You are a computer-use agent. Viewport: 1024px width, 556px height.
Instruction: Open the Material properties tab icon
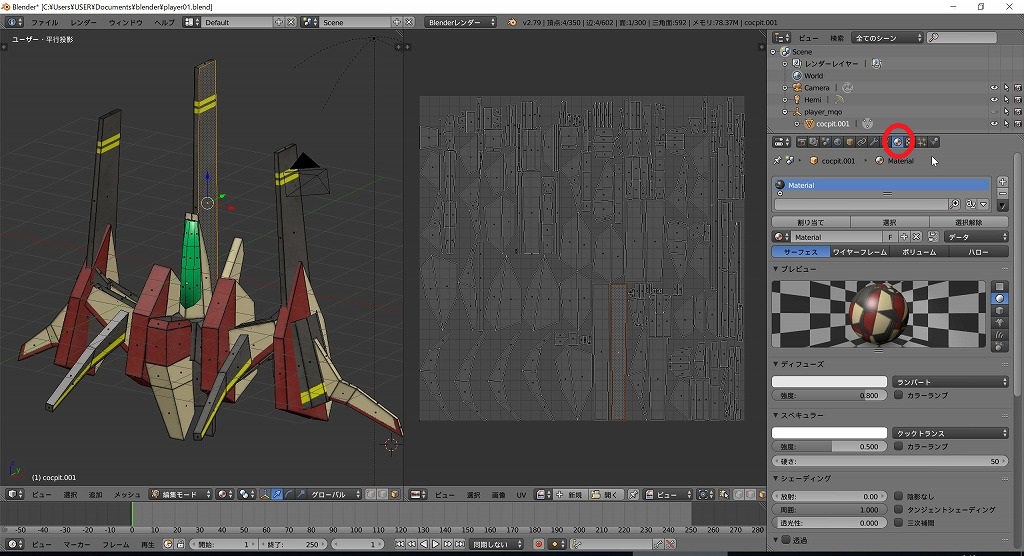coord(897,142)
